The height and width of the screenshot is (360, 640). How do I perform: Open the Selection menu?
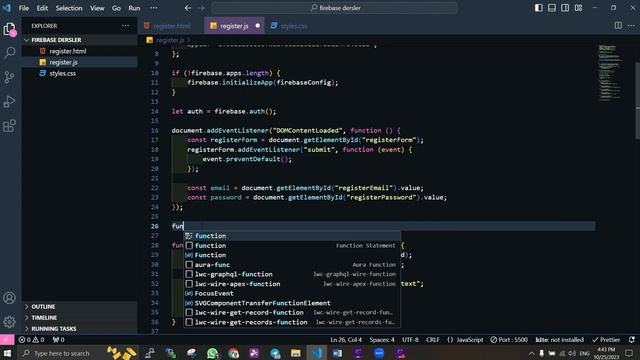click(69, 8)
